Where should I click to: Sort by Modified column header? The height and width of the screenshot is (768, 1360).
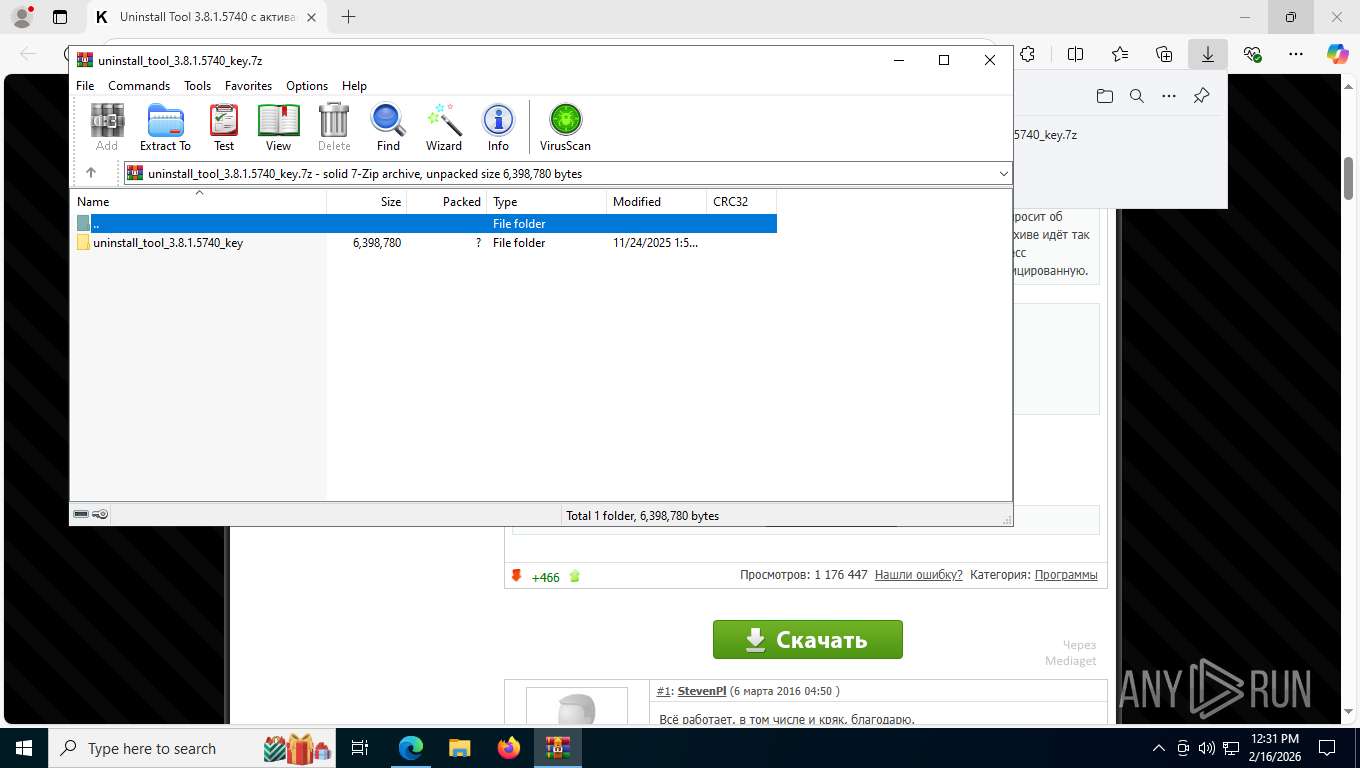(x=656, y=201)
